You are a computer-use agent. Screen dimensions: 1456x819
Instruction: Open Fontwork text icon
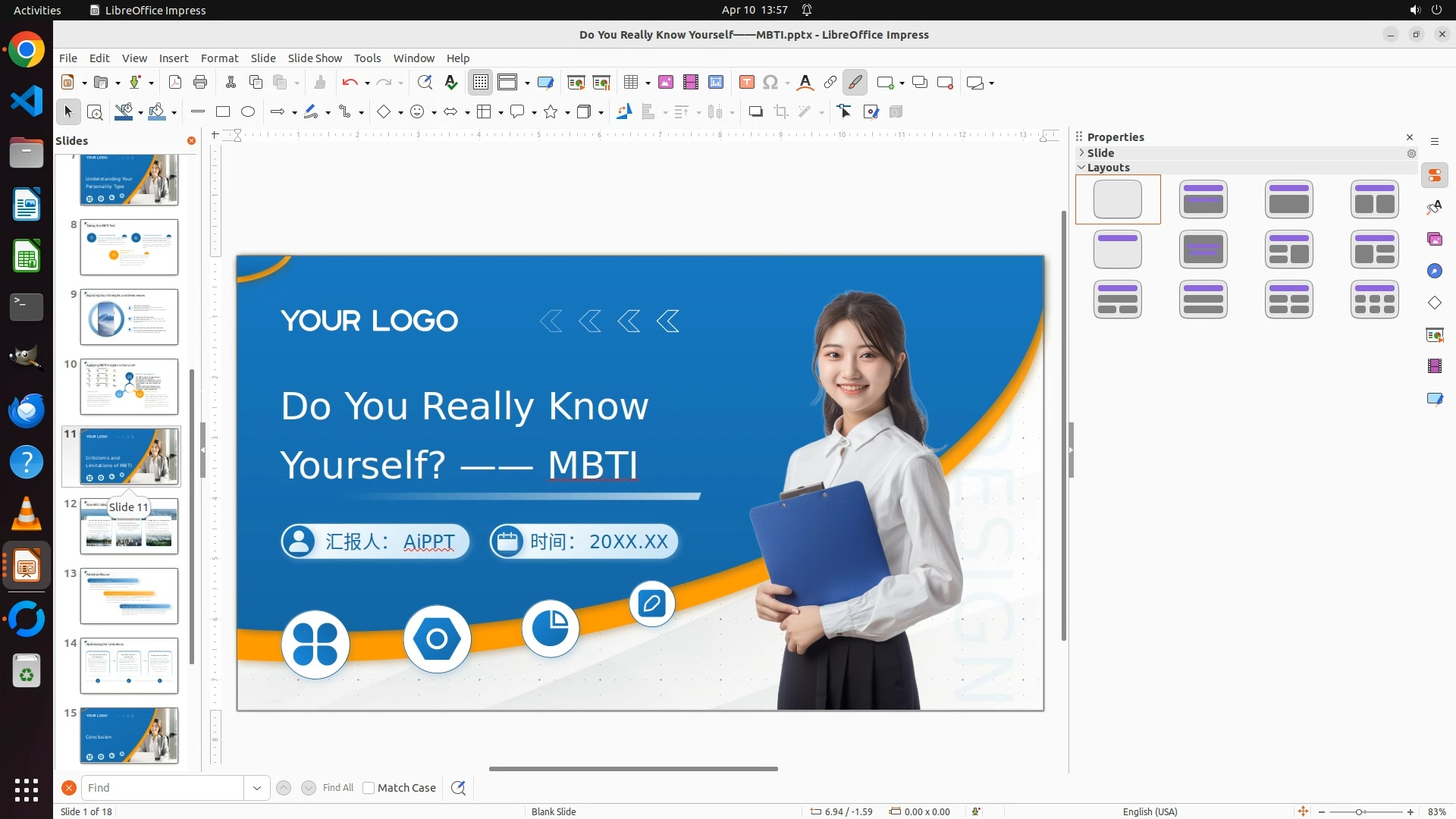pos(805,83)
